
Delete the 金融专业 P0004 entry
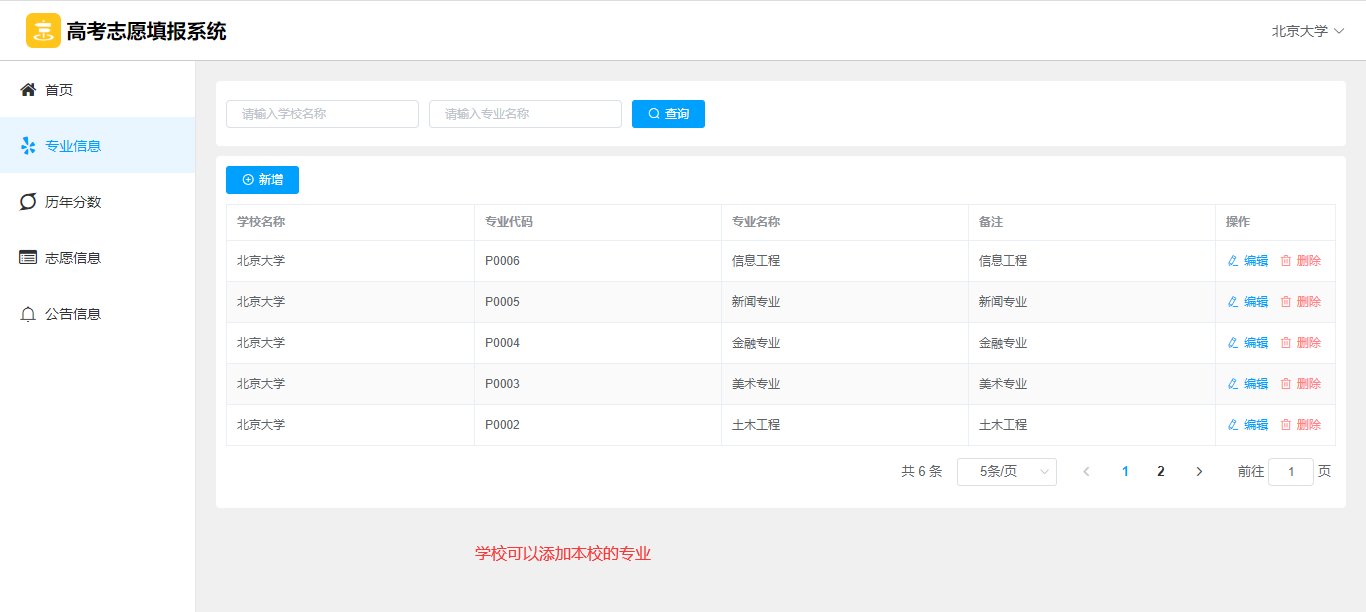(1300, 343)
